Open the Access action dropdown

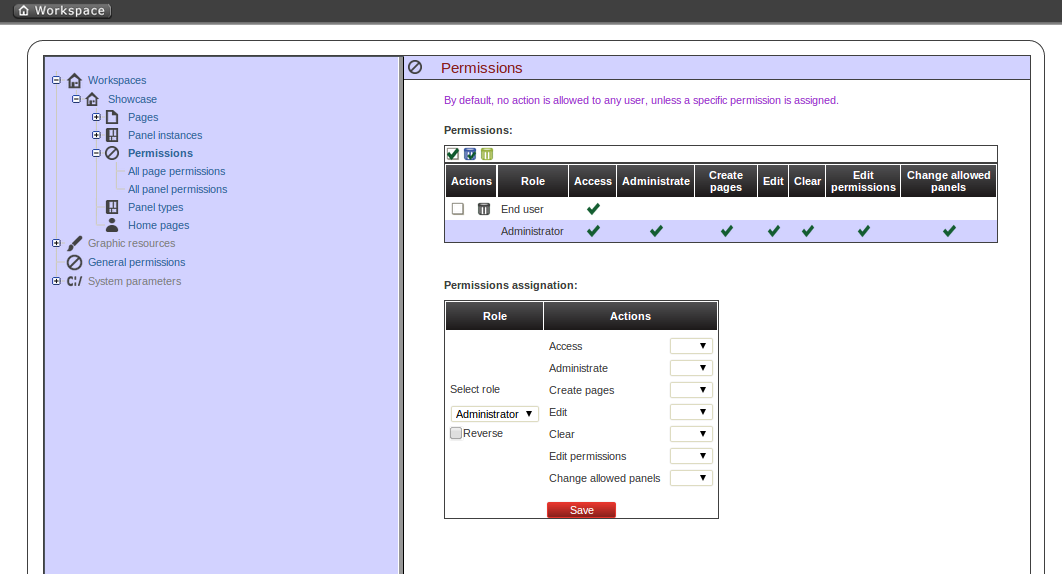tap(691, 346)
